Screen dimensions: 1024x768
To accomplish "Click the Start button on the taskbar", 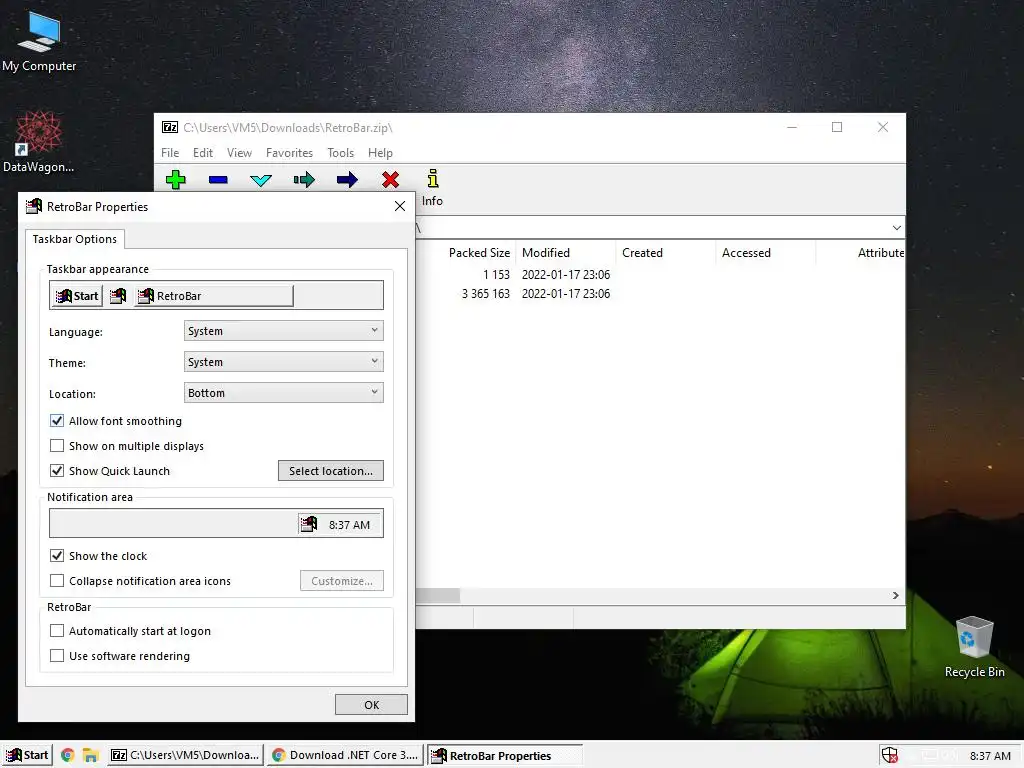I will tap(26, 755).
